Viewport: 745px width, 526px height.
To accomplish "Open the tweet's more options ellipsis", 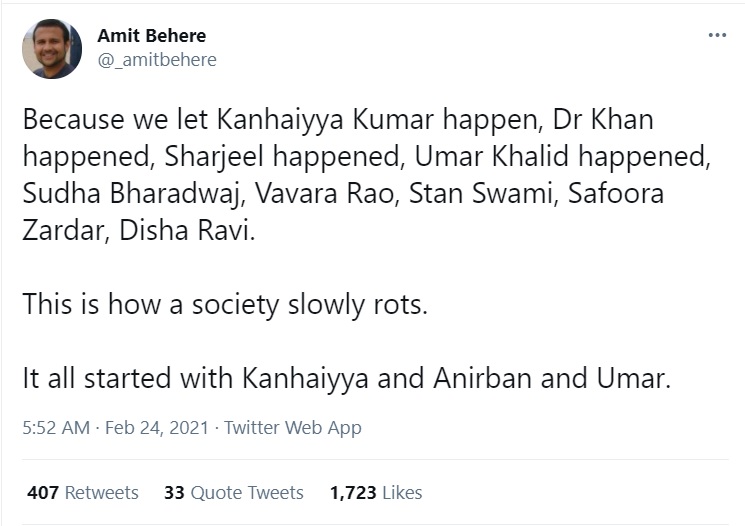I will (717, 35).
